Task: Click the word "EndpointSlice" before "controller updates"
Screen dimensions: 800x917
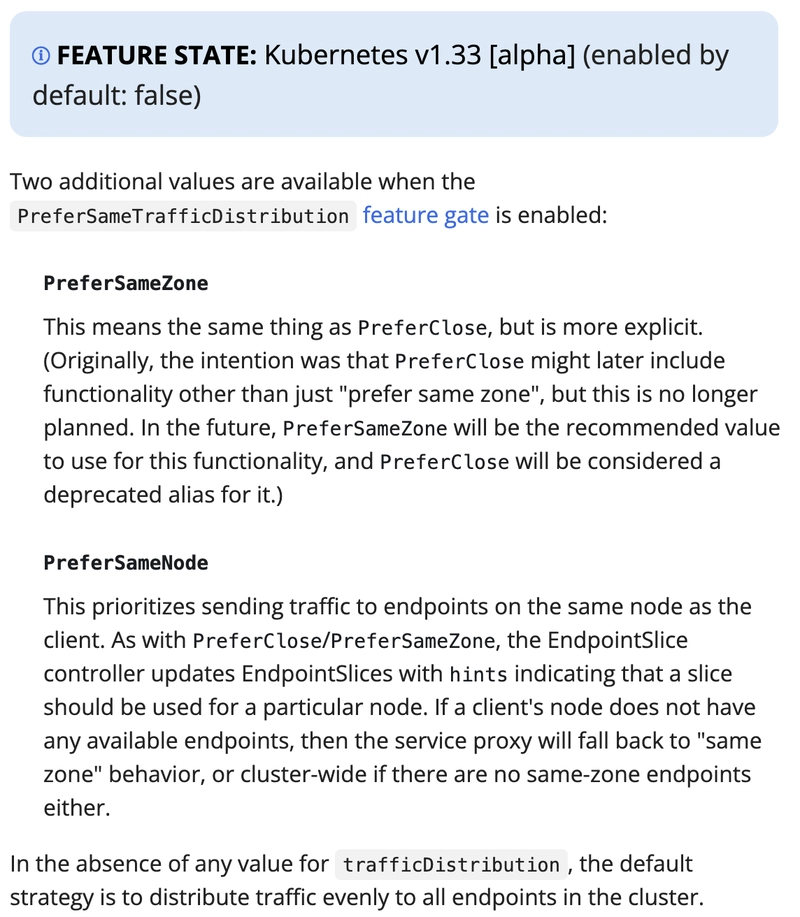Action: (x=618, y=640)
